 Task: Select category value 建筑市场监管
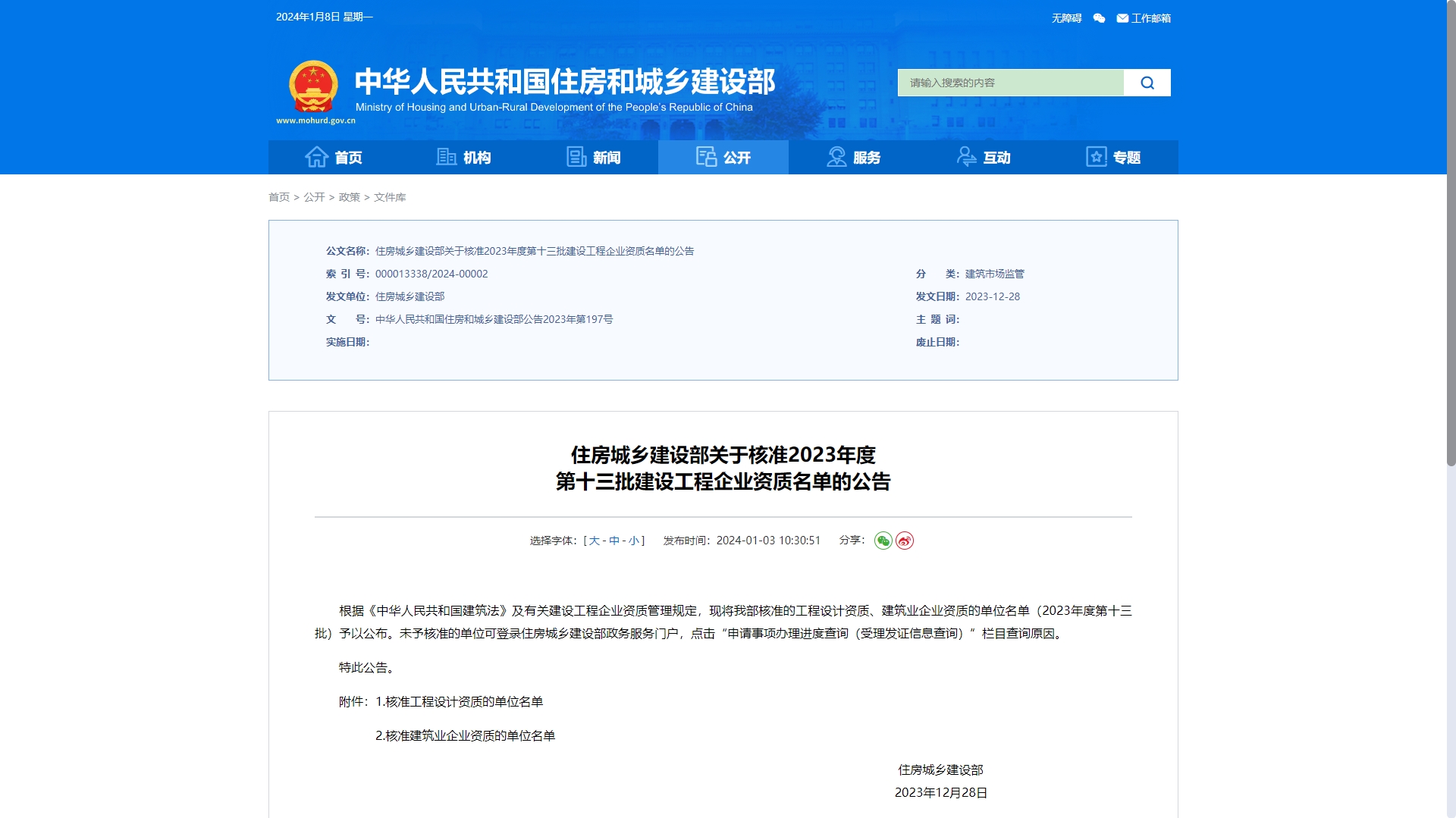coord(995,274)
